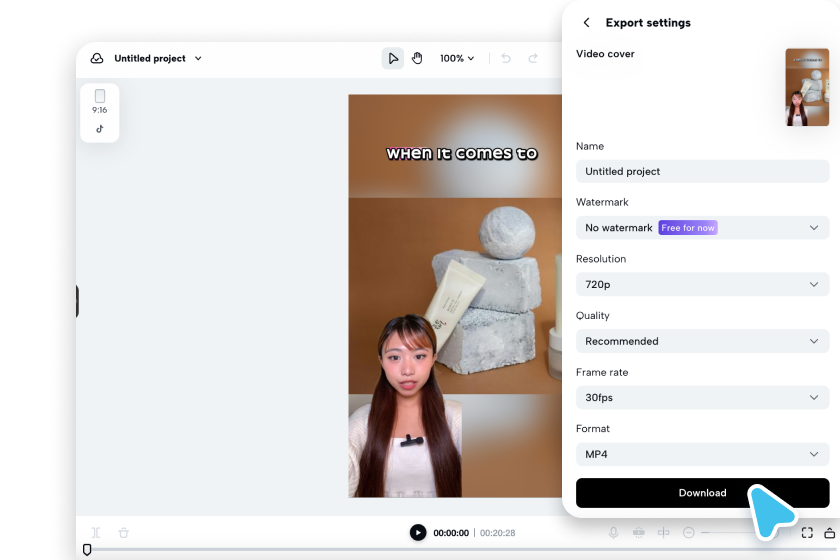Record voiceover with the microphone icon
The image size is (840, 560).
613,533
